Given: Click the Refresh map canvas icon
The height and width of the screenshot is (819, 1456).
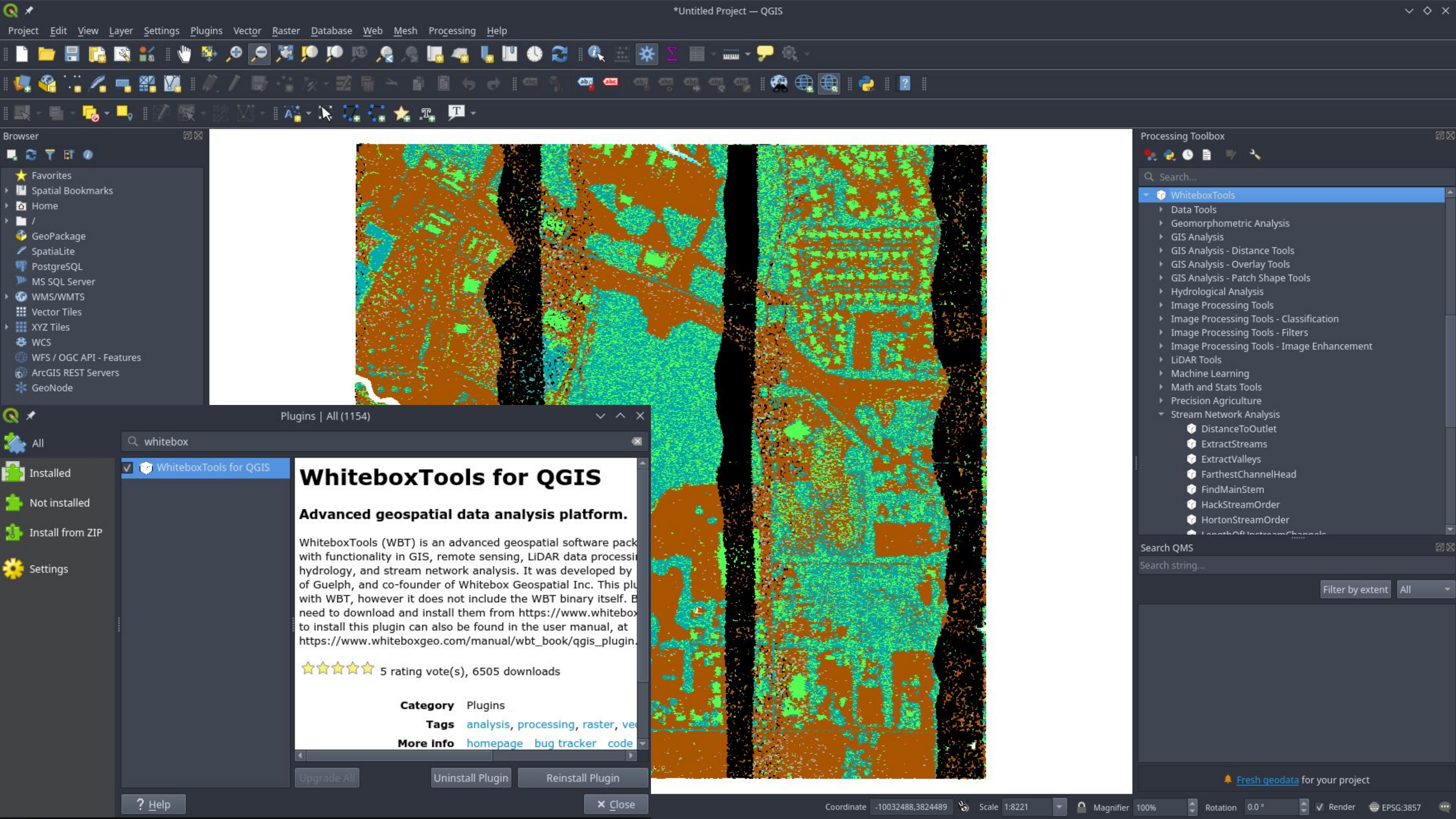Looking at the screenshot, I should 559,54.
